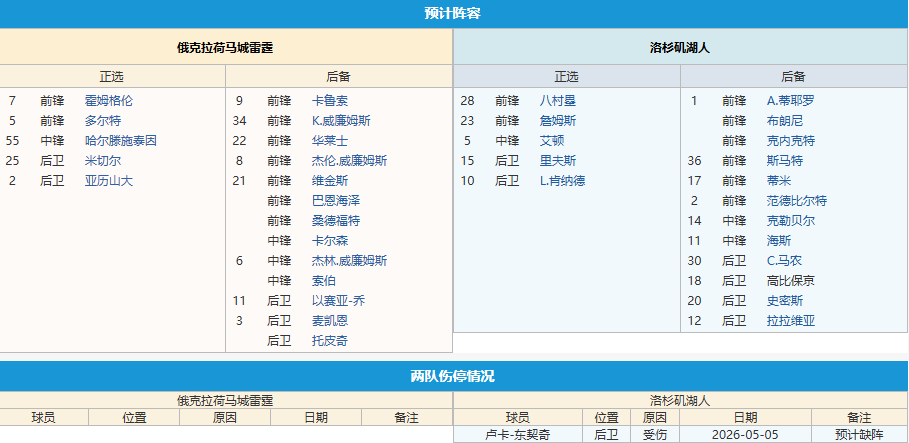
Task: Click 拉拉维亚 player link
Action: [791, 321]
